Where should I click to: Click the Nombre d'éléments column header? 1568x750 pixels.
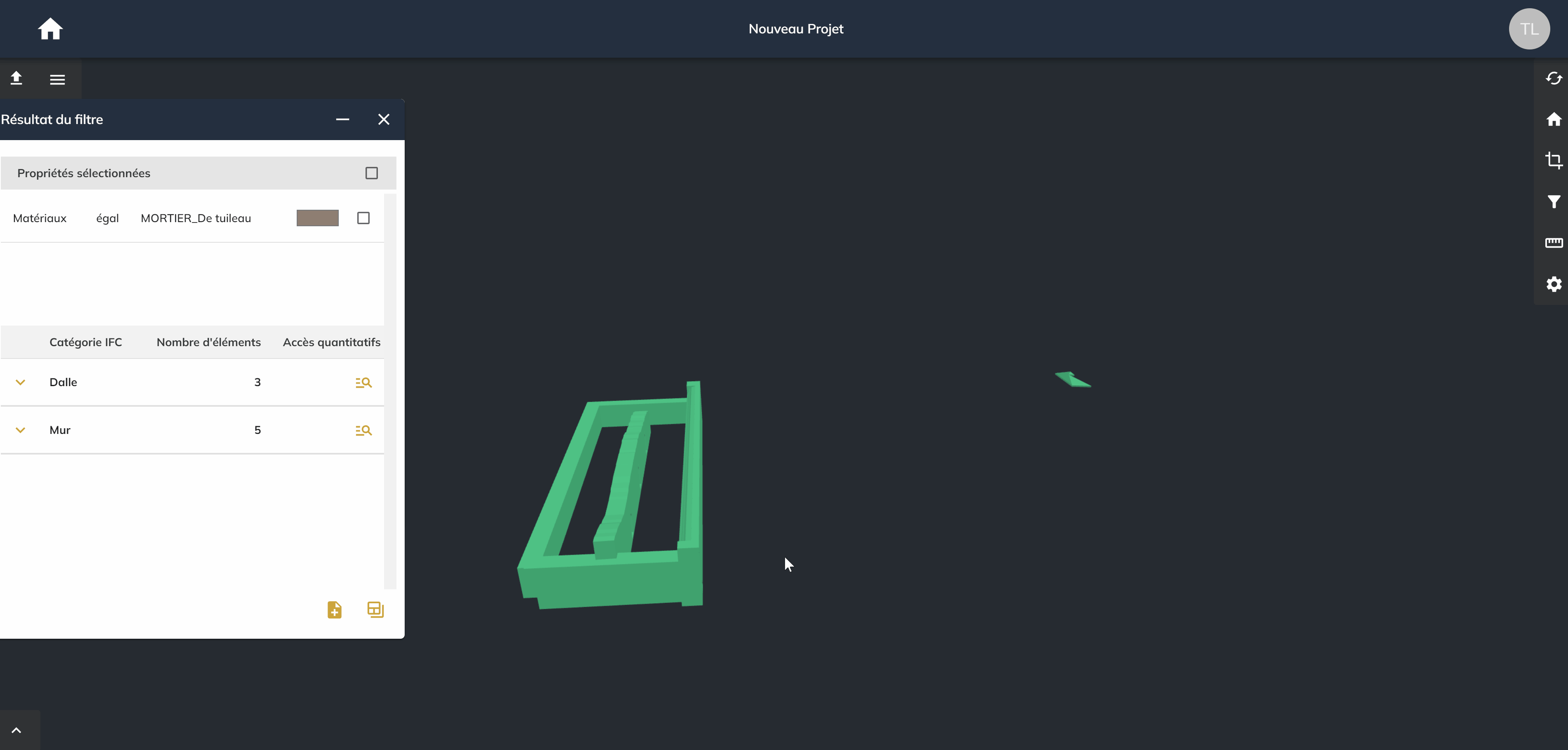point(209,342)
